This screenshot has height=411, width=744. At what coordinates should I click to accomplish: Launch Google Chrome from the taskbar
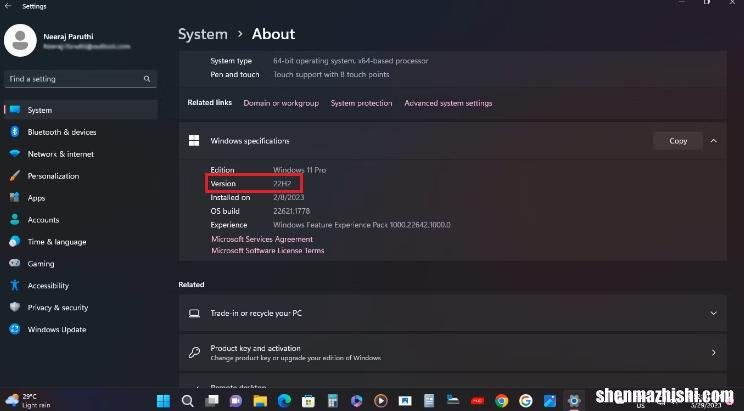(x=502, y=401)
